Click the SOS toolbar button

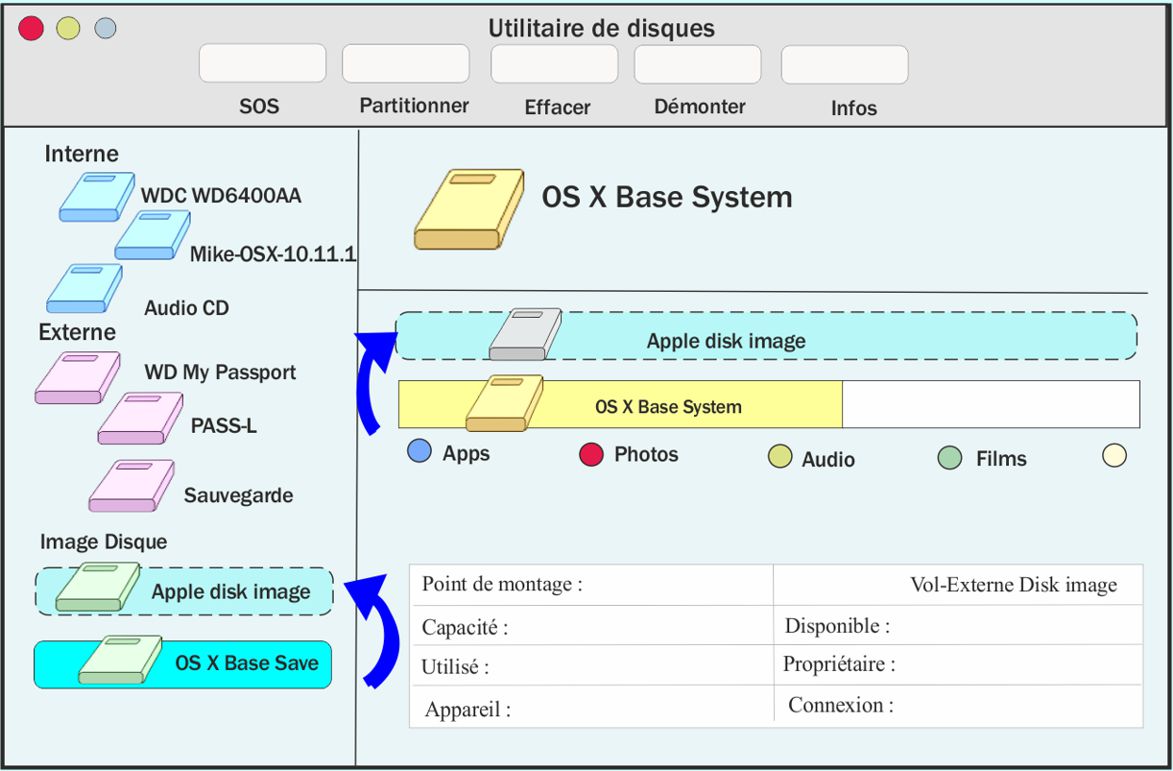tap(262, 64)
